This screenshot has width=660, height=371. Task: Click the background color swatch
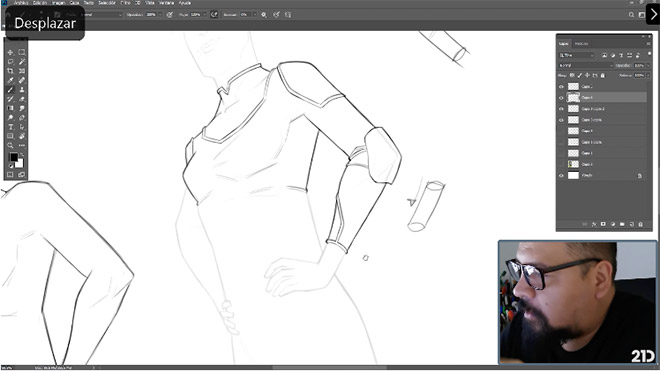pyautogui.click(x=19, y=163)
